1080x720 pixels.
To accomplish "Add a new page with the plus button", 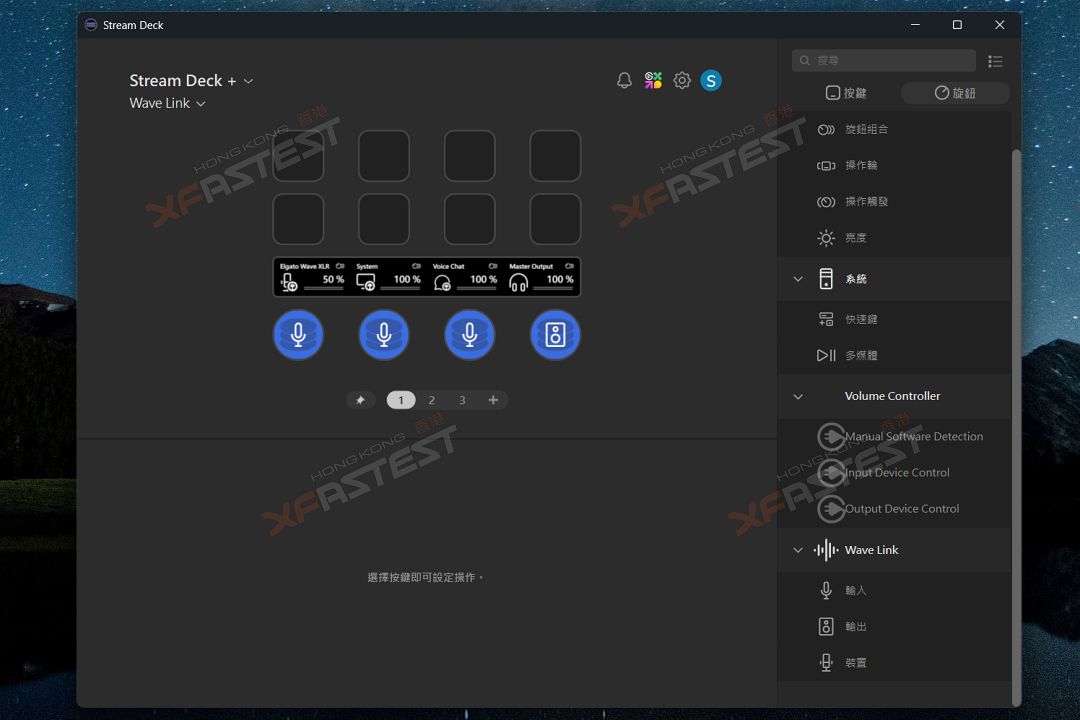I will point(493,400).
